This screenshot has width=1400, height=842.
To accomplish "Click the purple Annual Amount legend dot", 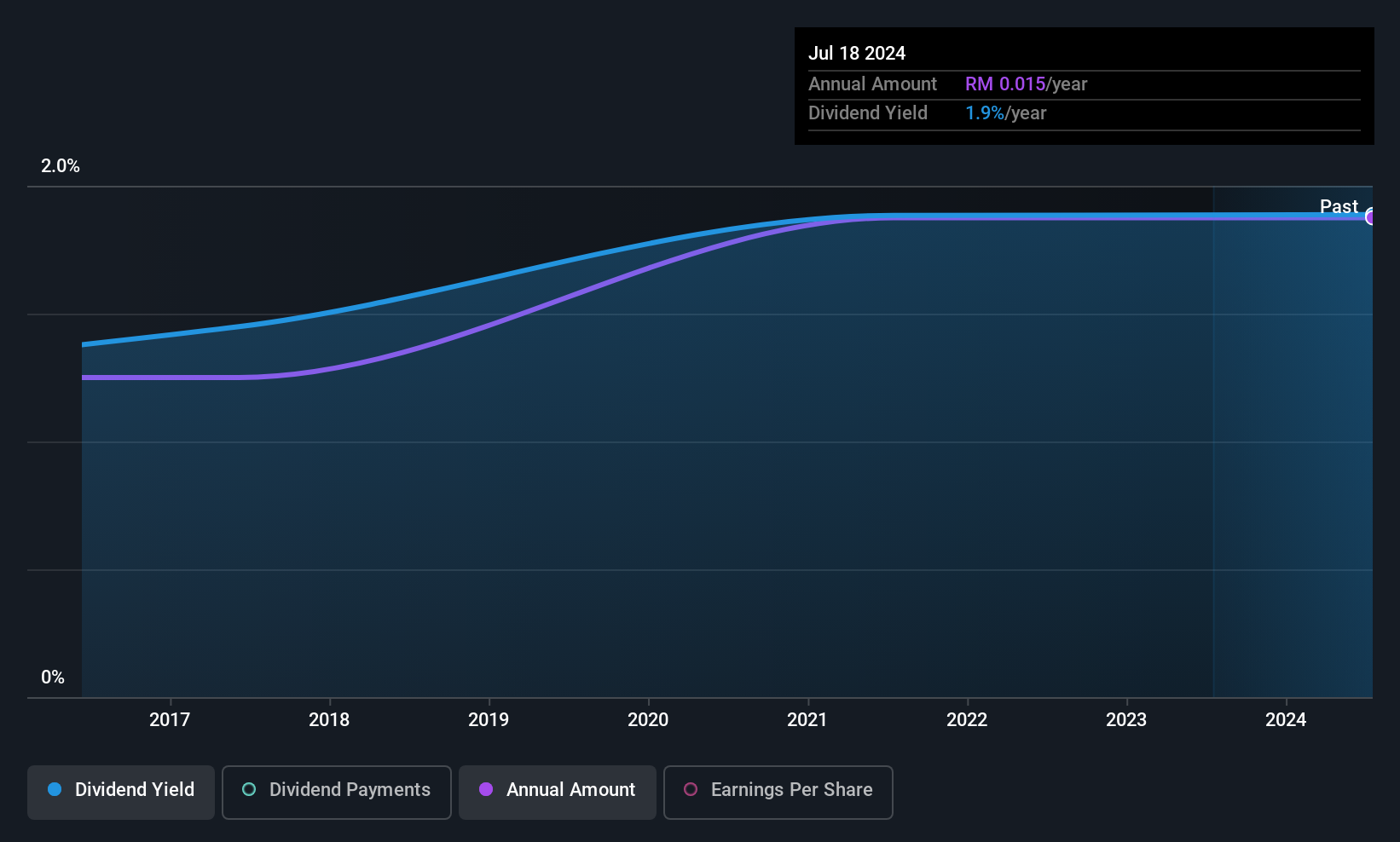I will [x=486, y=789].
